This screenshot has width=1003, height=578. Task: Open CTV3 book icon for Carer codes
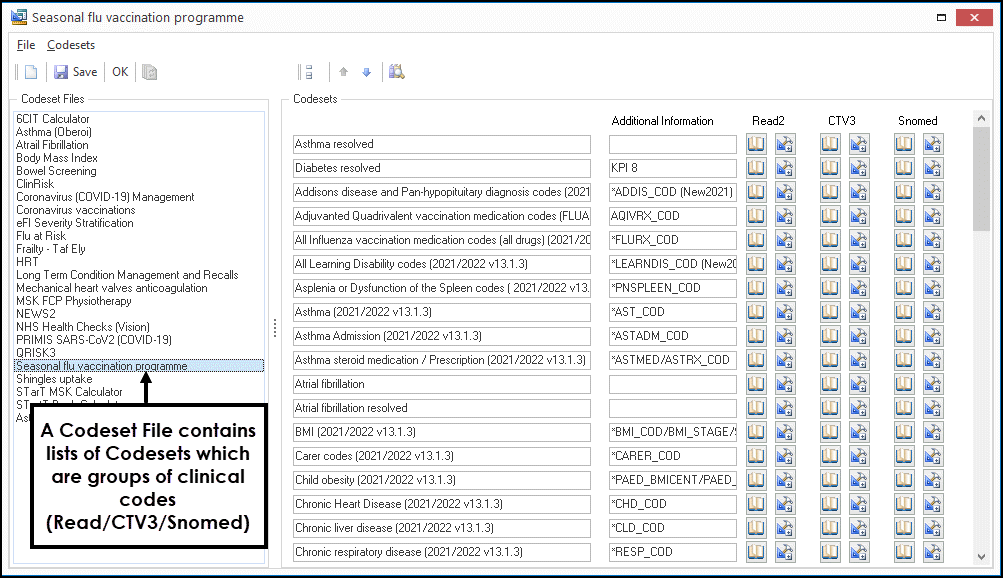[830, 456]
